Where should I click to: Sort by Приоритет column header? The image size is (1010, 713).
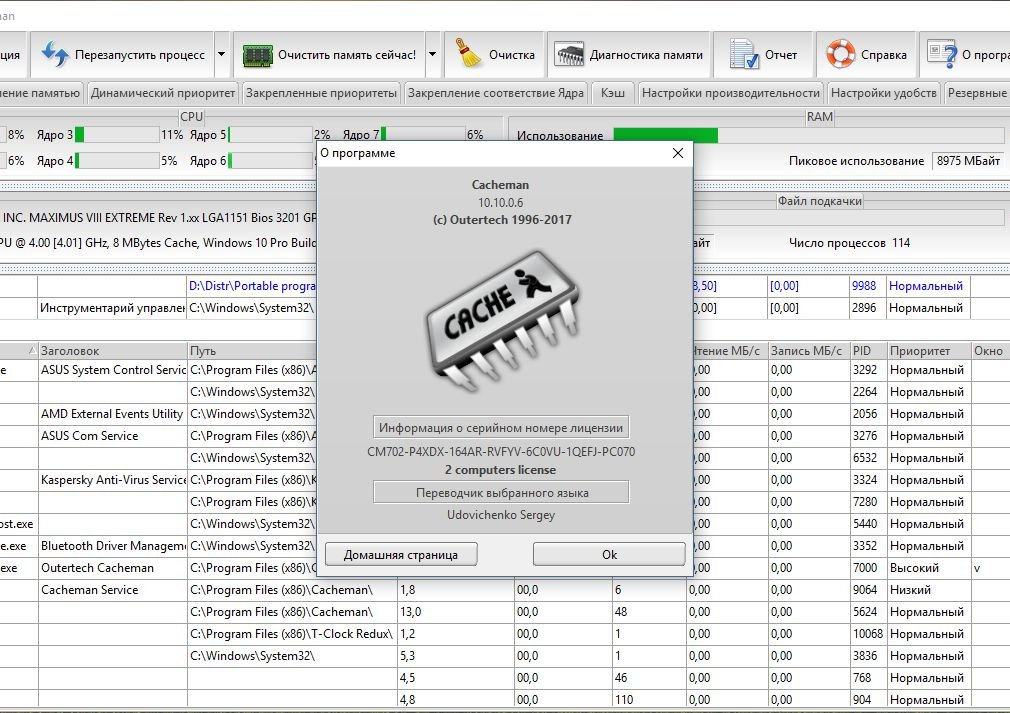pos(928,351)
